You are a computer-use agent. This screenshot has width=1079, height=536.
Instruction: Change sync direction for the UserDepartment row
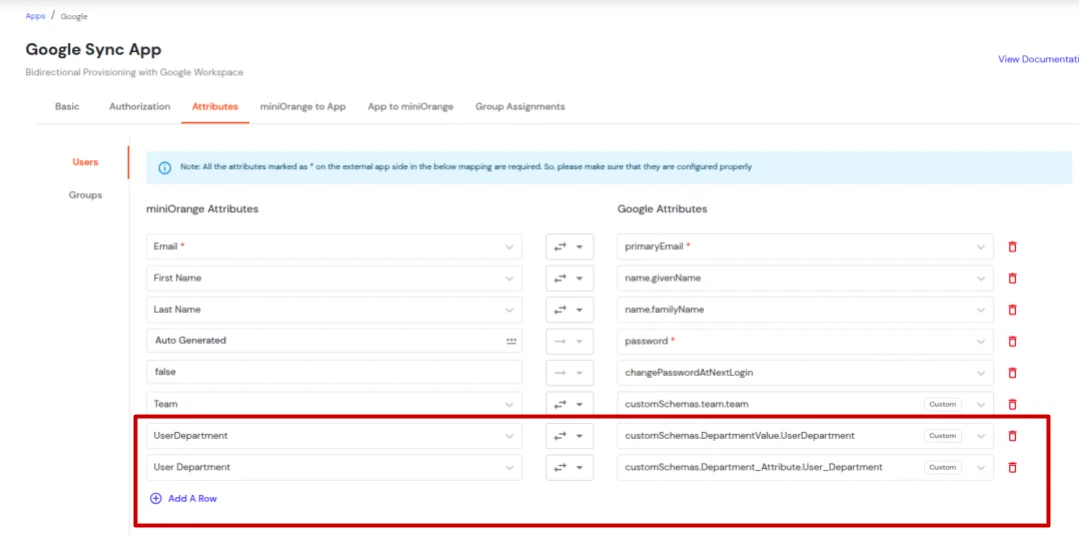[570, 436]
